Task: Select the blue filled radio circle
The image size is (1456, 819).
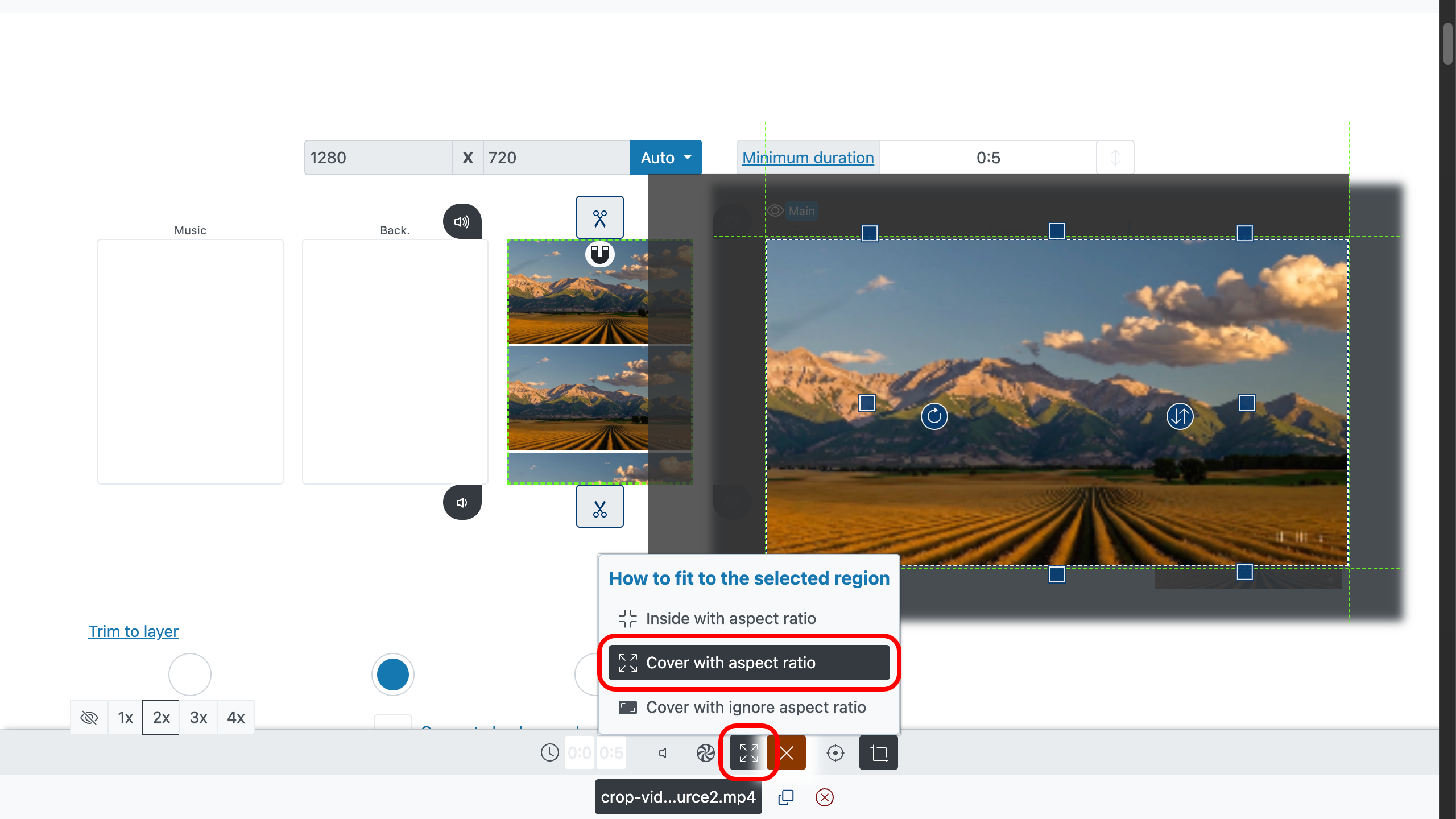Action: click(392, 675)
